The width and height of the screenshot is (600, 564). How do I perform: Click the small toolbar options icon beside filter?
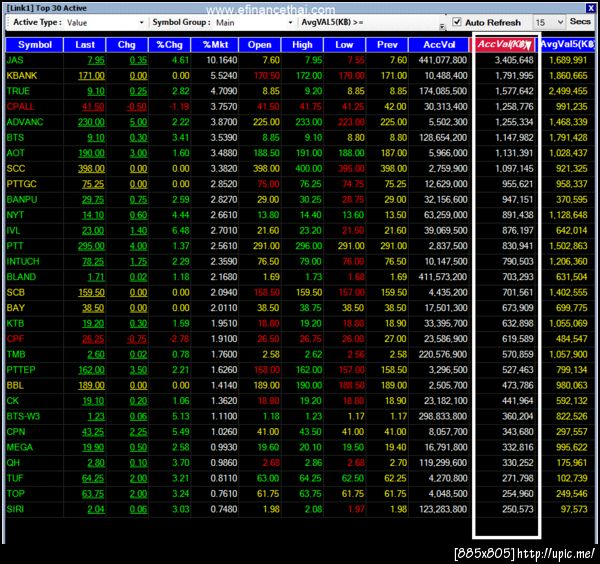point(442,26)
